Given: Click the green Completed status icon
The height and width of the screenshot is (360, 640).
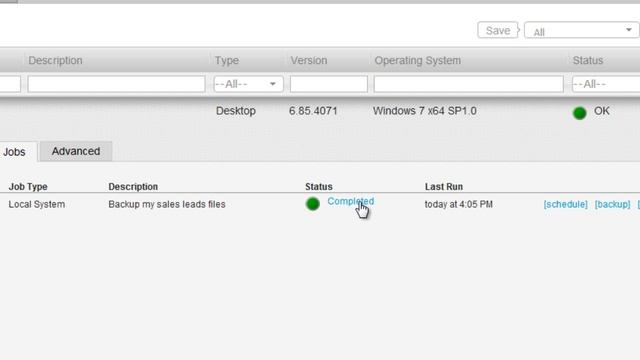Looking at the screenshot, I should click(x=313, y=204).
